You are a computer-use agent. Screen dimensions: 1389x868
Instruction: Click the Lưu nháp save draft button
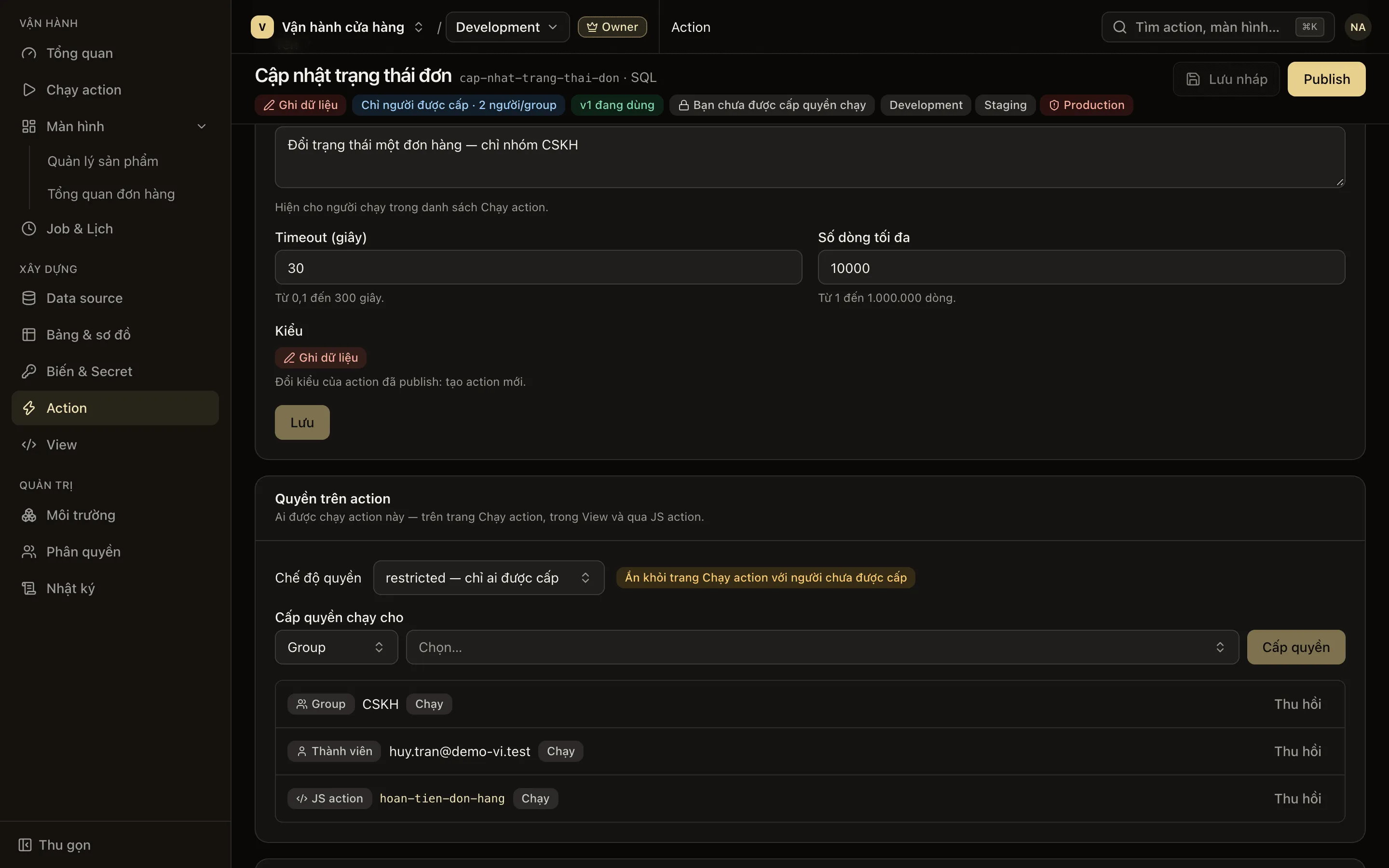[1226, 79]
